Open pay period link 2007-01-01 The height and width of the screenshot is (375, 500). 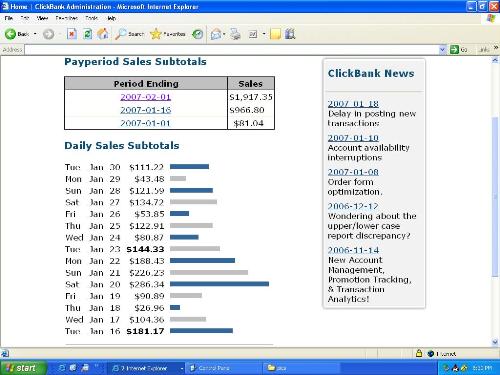point(146,123)
